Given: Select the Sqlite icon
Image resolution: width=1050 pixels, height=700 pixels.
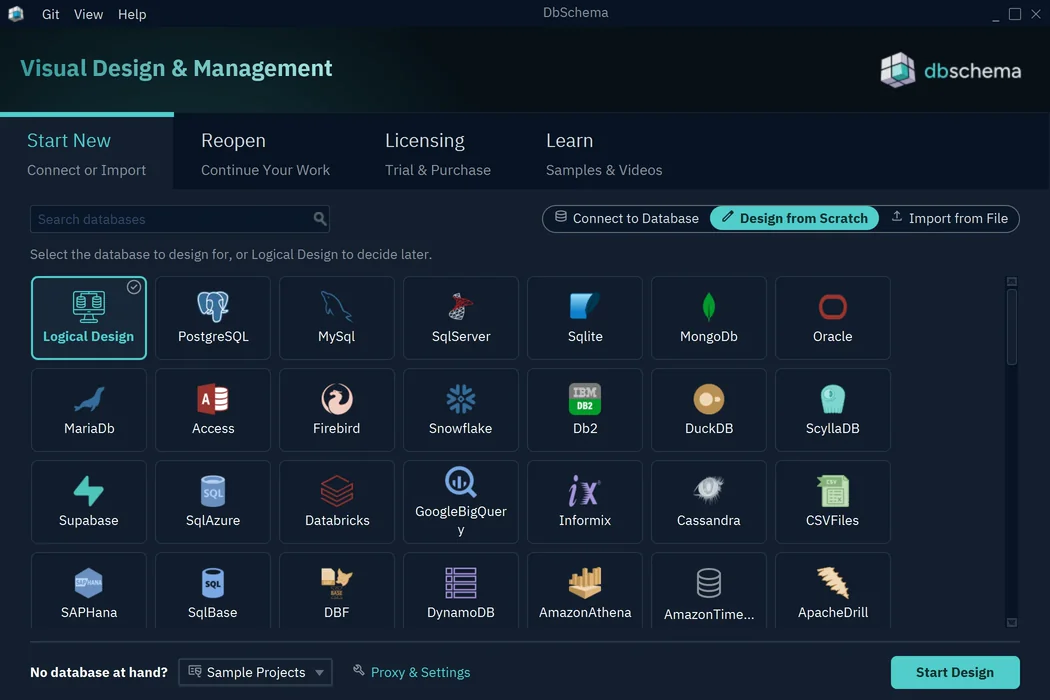Looking at the screenshot, I should [x=585, y=306].
